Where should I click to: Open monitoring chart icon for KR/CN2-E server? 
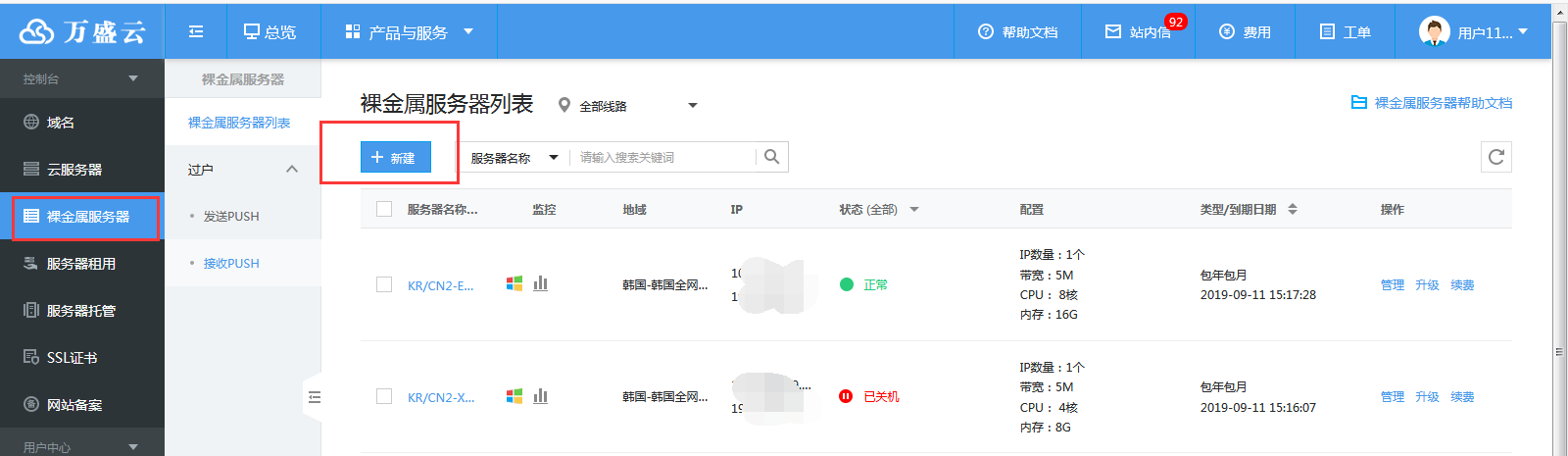click(540, 283)
